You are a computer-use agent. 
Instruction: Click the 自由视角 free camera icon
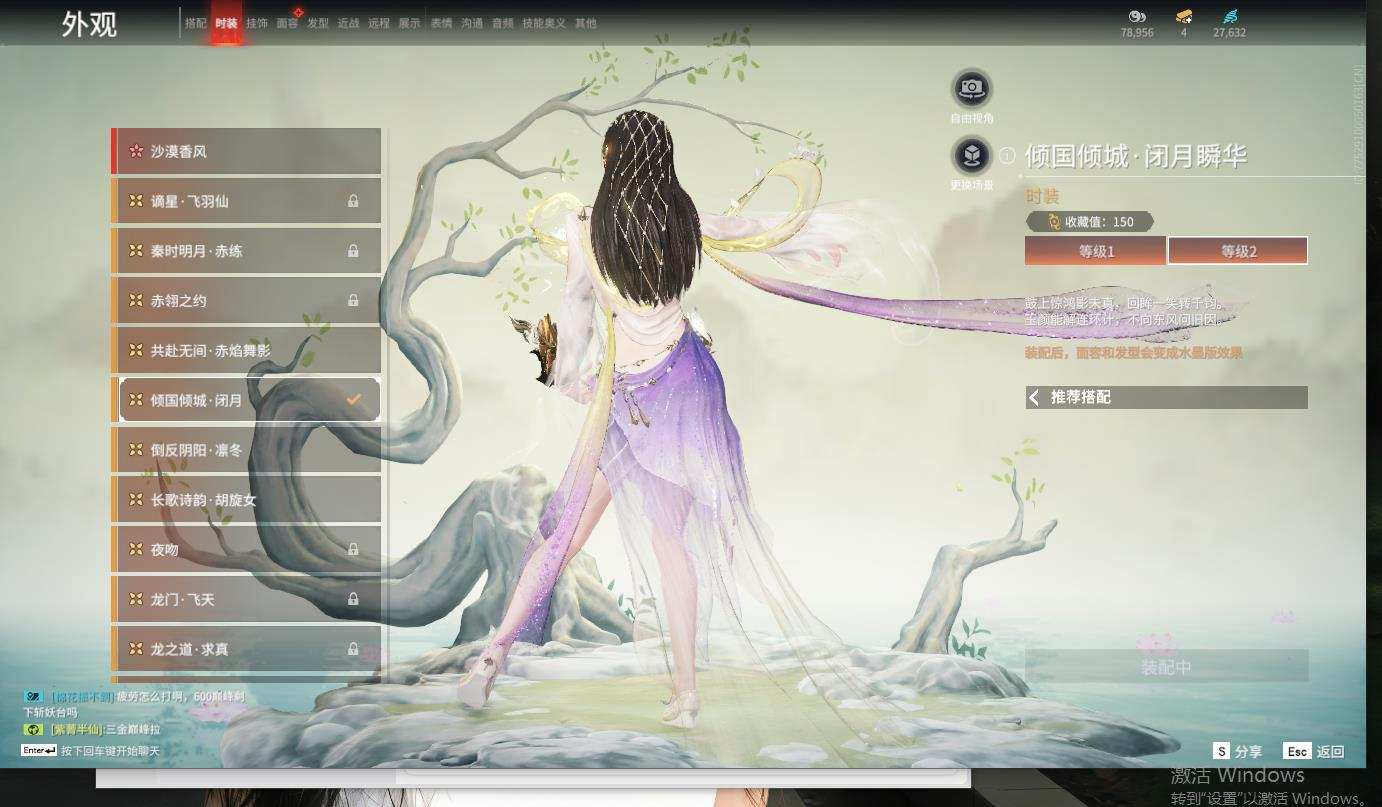pos(970,89)
